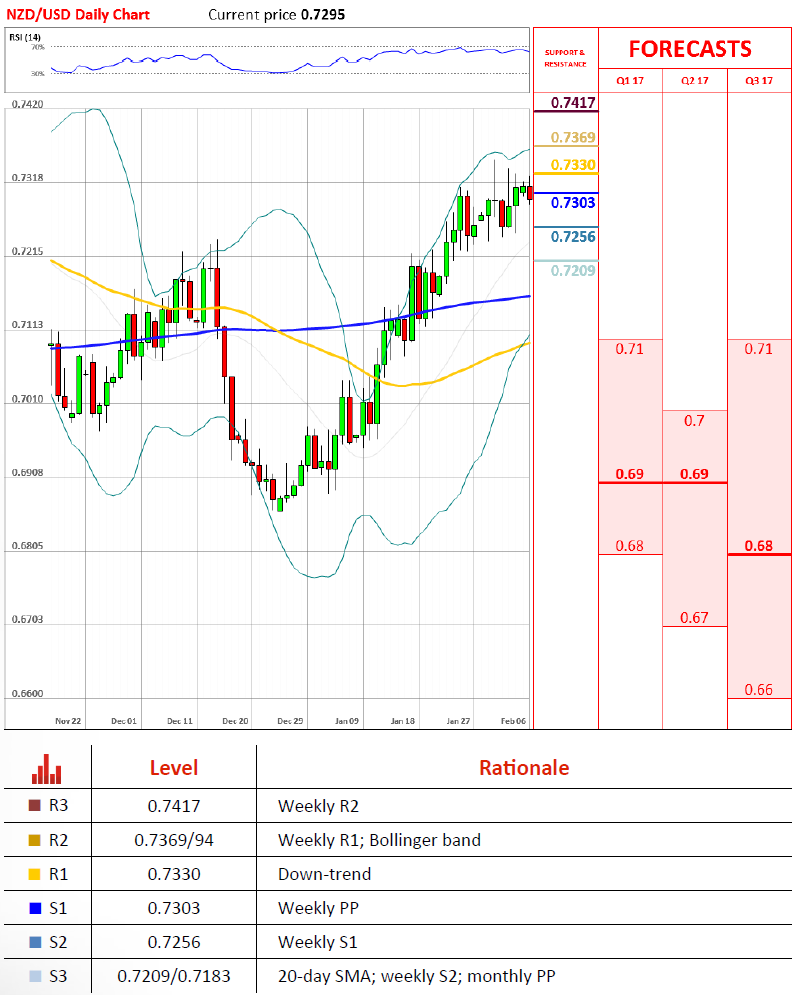Viewport: 798px width, 995px height.
Task: Click the Jan 18 date axis label
Action: (402, 721)
